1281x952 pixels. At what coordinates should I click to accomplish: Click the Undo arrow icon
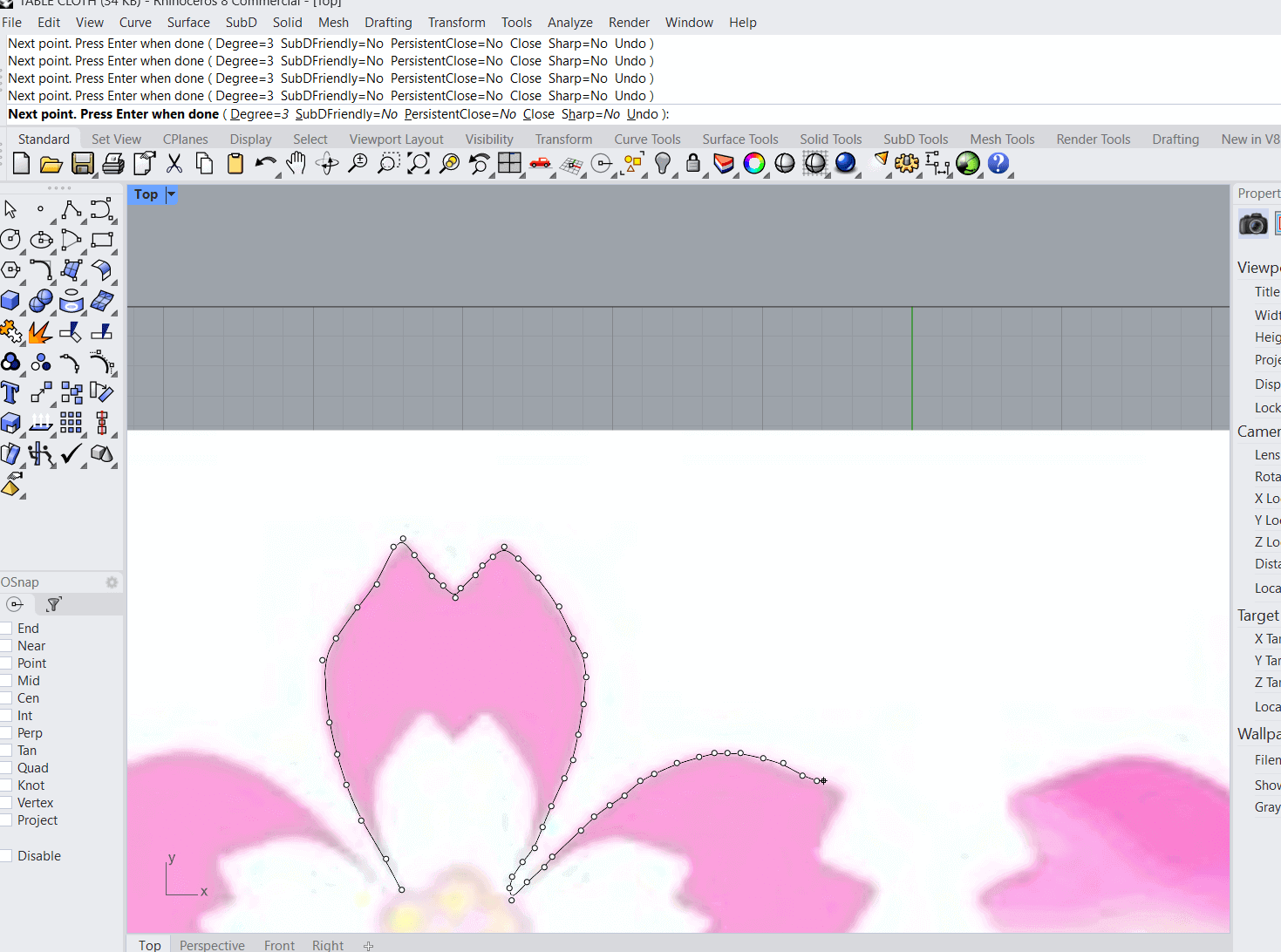pos(265,163)
